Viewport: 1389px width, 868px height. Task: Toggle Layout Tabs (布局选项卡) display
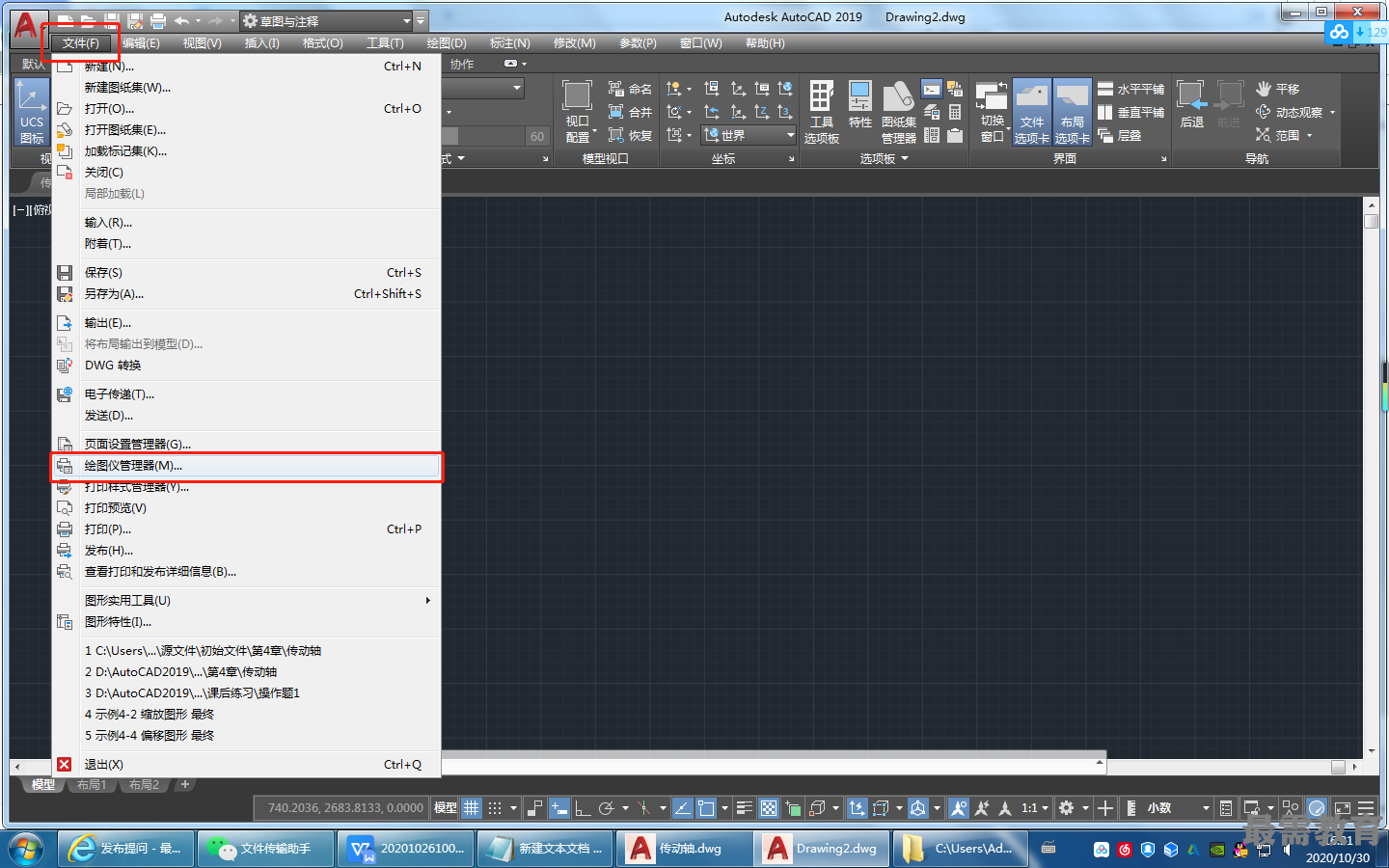coord(1072,112)
